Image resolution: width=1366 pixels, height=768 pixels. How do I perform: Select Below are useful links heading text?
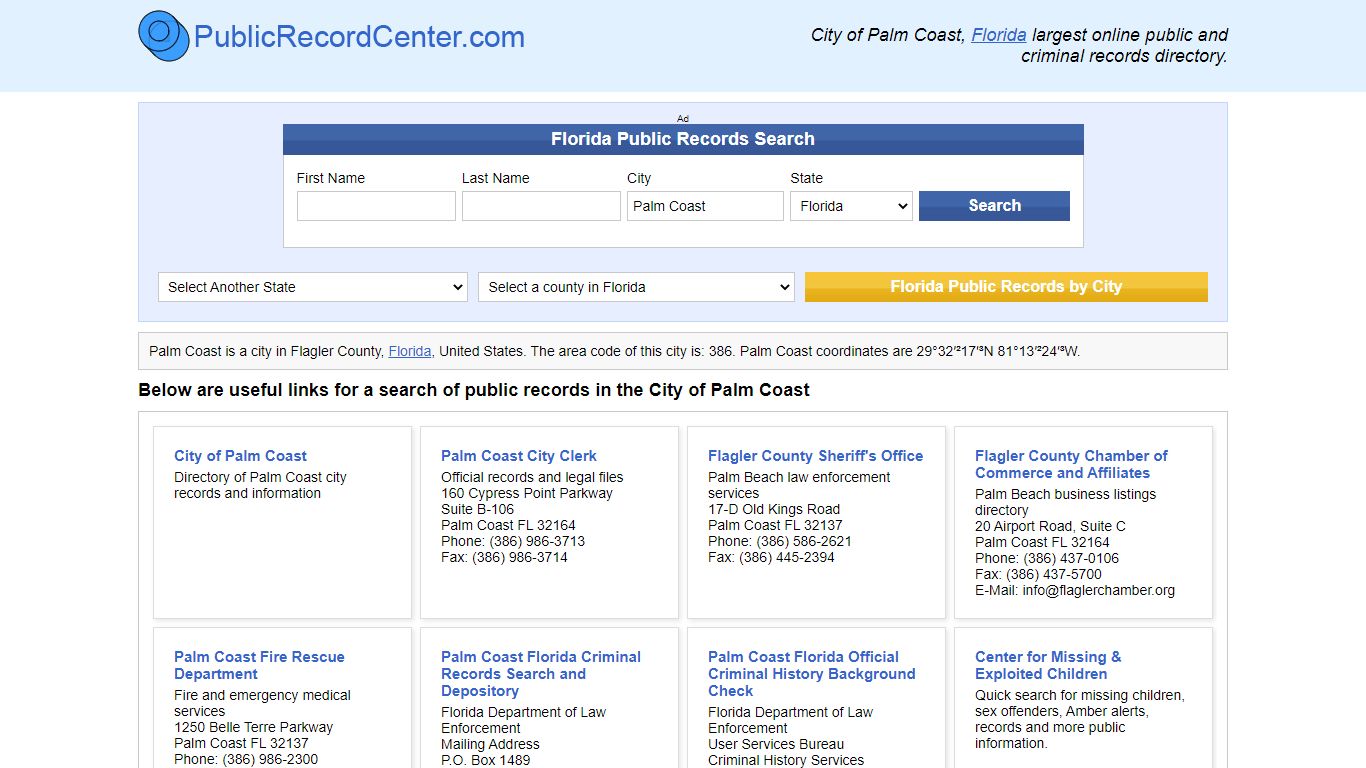pyautogui.click(x=474, y=390)
